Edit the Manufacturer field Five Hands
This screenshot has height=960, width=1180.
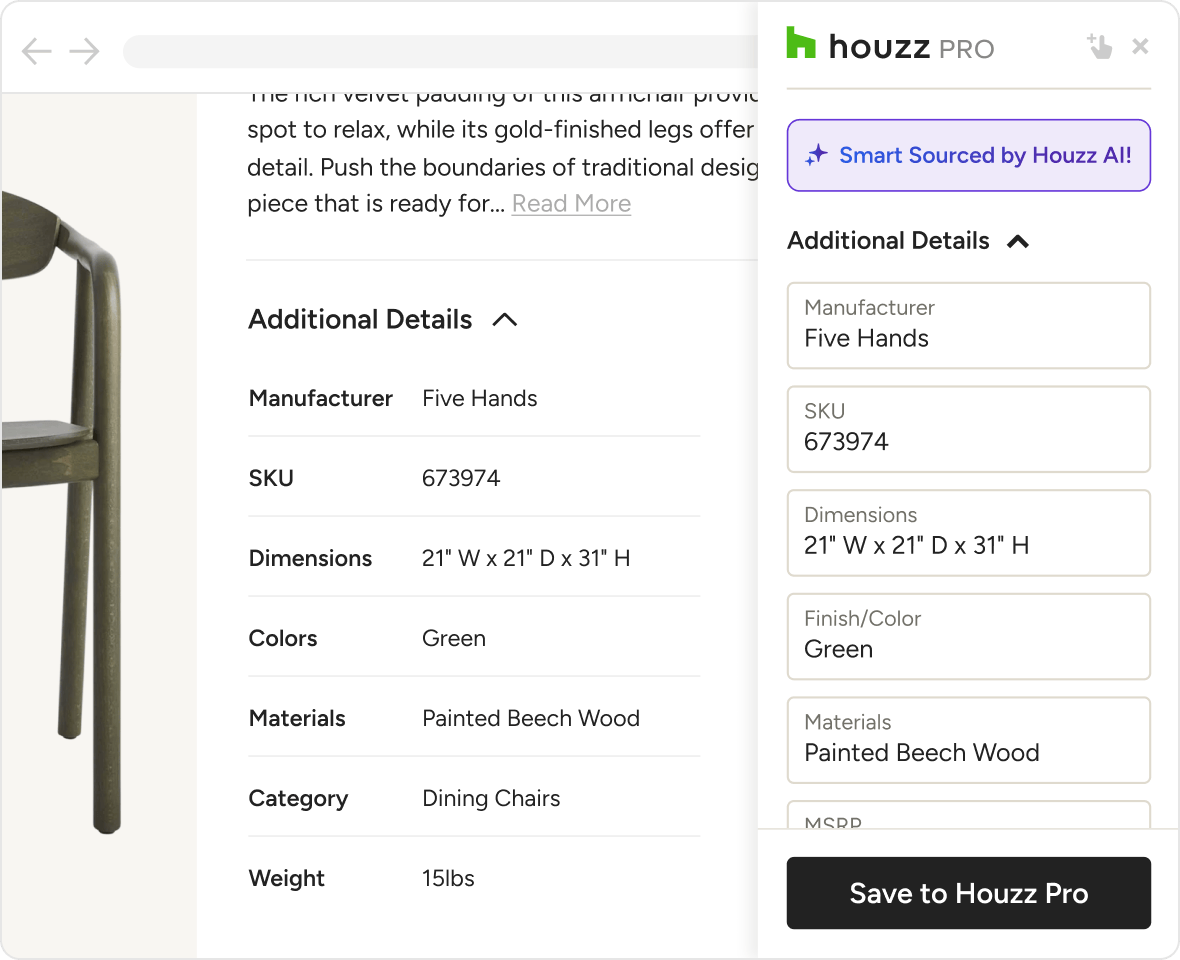(x=969, y=326)
